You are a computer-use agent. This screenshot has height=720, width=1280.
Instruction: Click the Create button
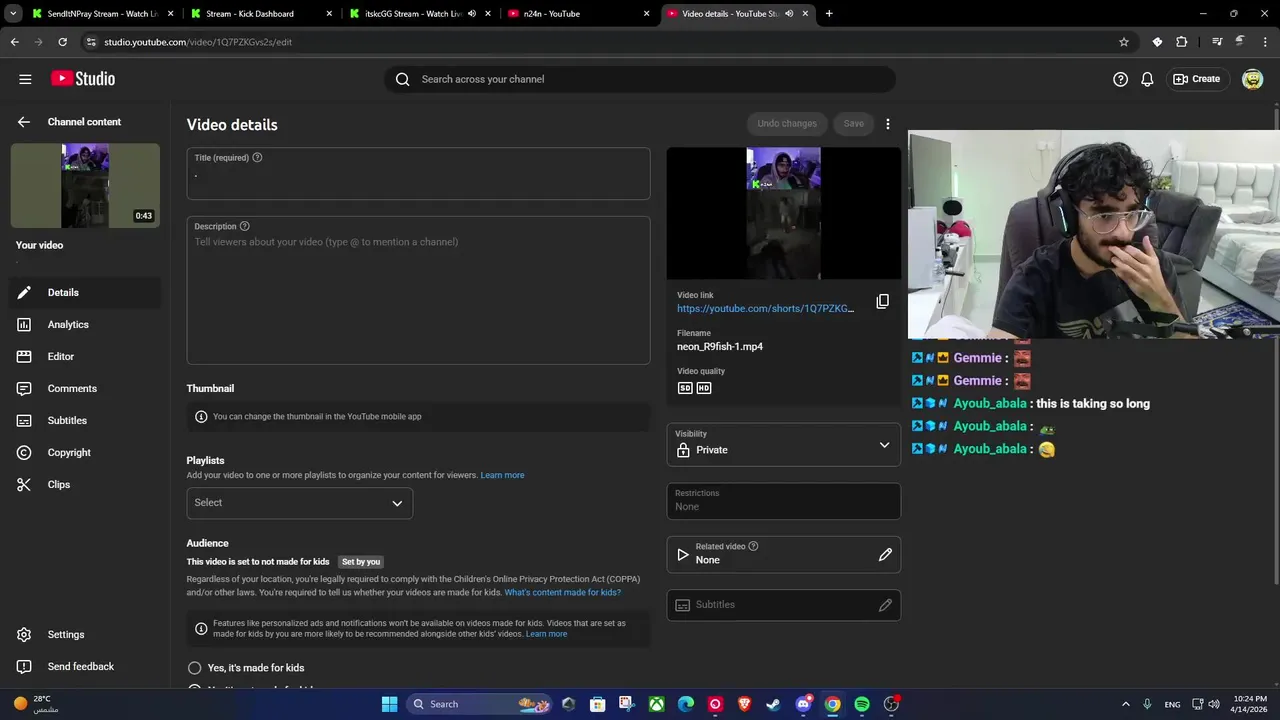click(x=1197, y=79)
